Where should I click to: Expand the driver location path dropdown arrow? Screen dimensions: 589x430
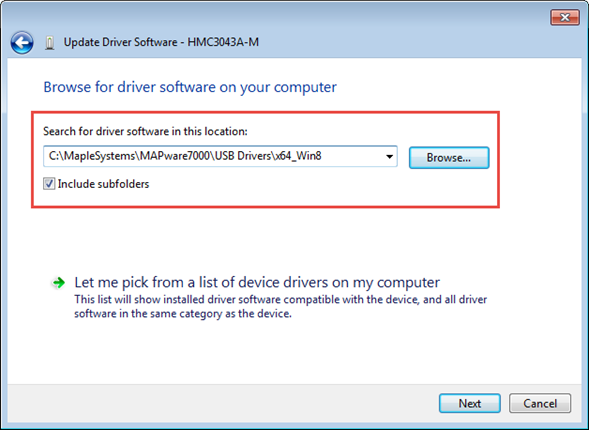(390, 157)
